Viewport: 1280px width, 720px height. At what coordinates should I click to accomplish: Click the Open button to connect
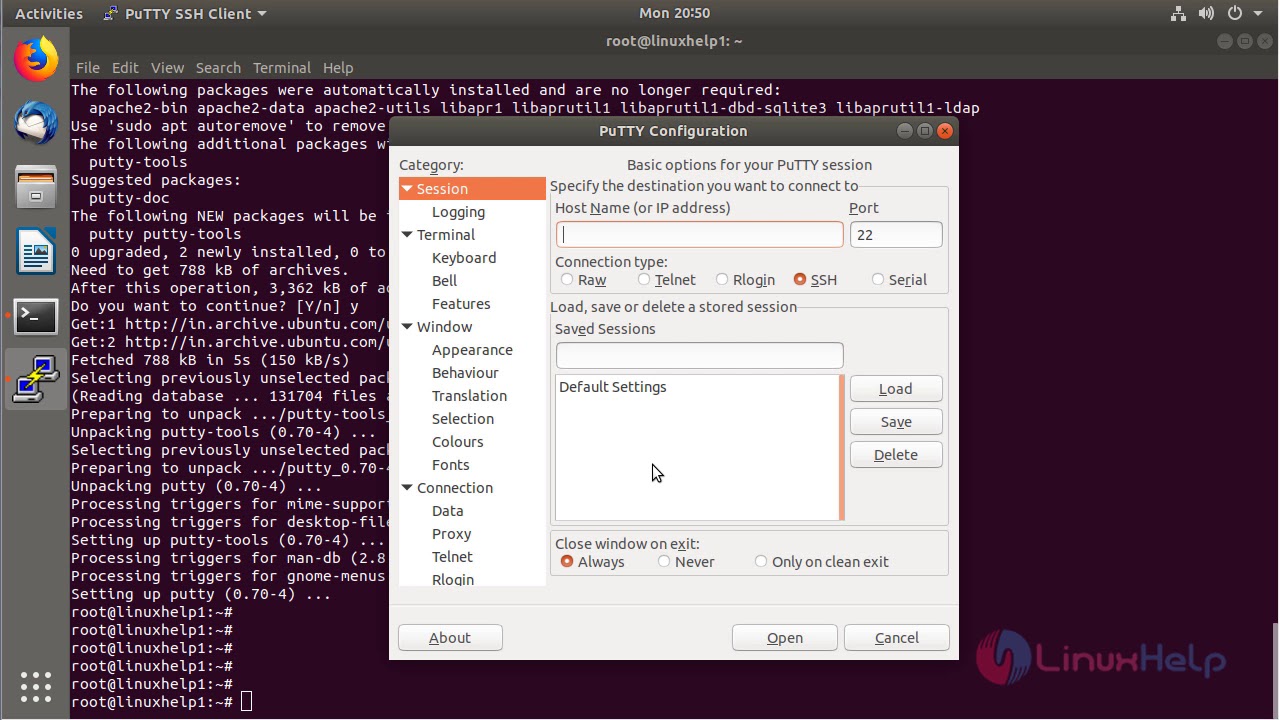(785, 638)
